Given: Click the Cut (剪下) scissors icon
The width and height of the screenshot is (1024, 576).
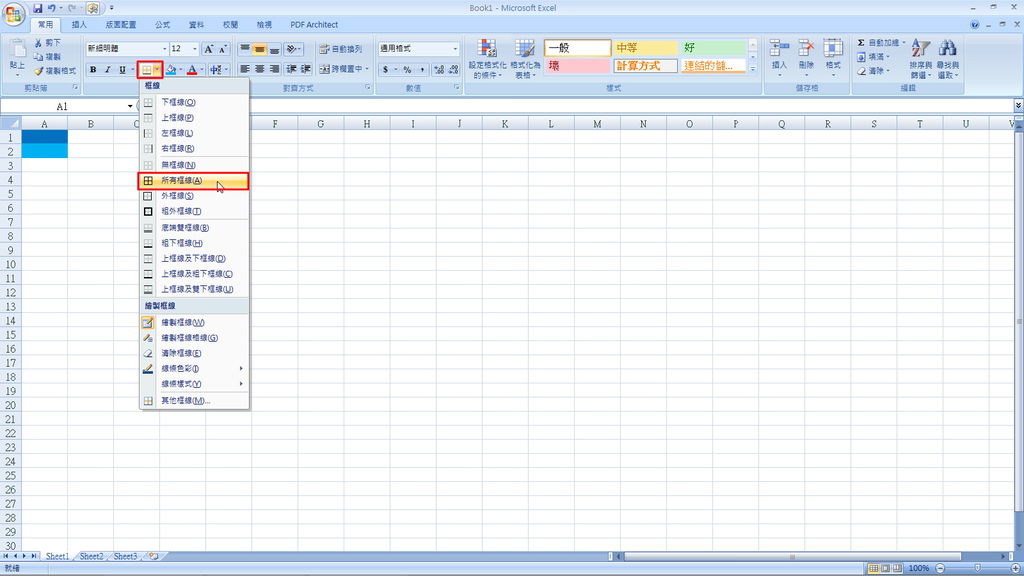Looking at the screenshot, I should click(39, 42).
